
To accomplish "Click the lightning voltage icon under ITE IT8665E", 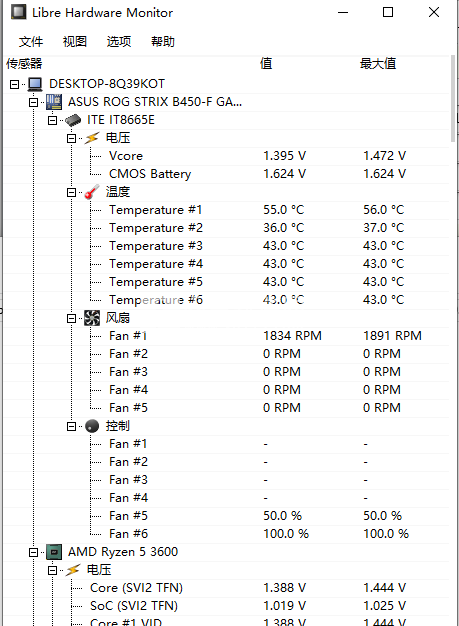I will pos(91,138).
